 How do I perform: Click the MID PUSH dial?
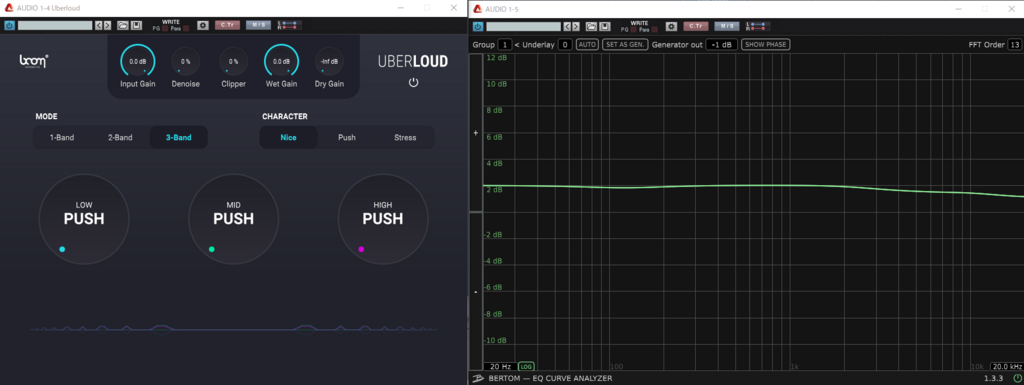tap(233, 219)
